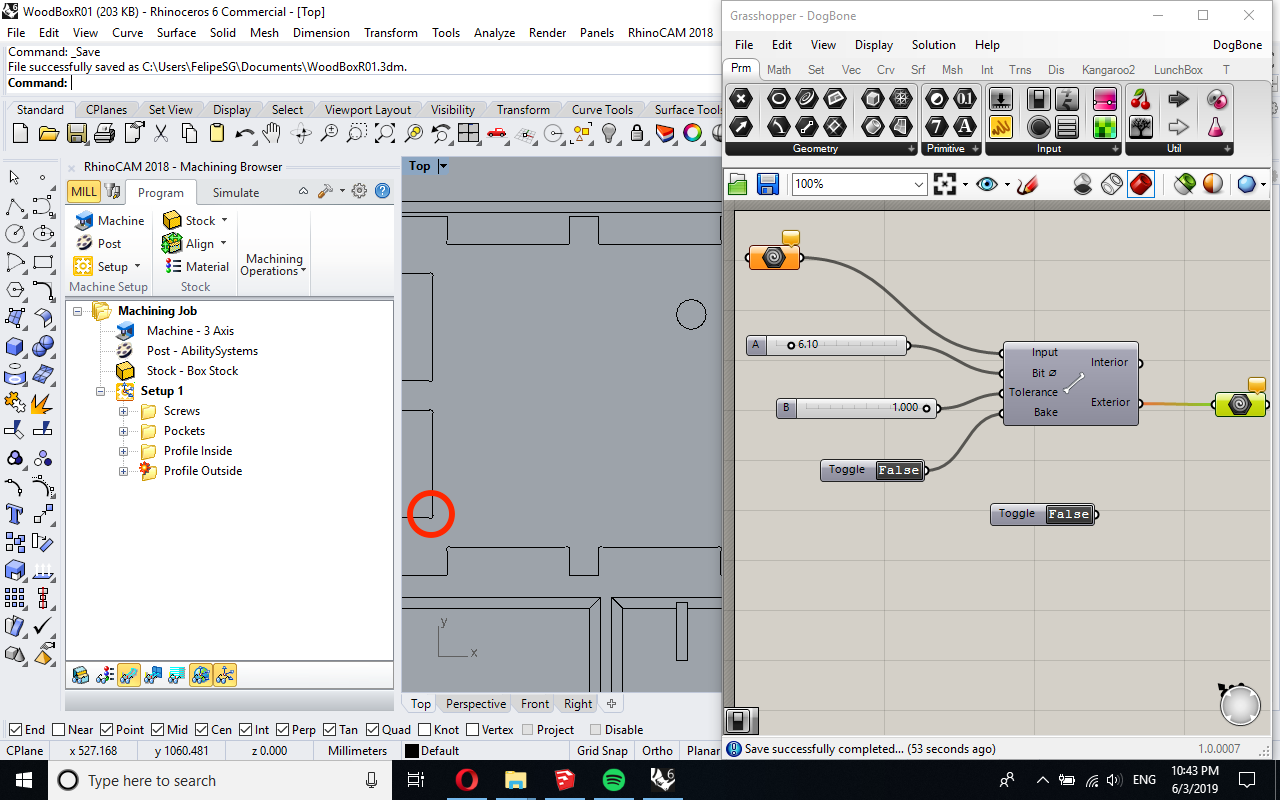Enable the Near osnap checkbox
1280x800 pixels.
coord(59,730)
